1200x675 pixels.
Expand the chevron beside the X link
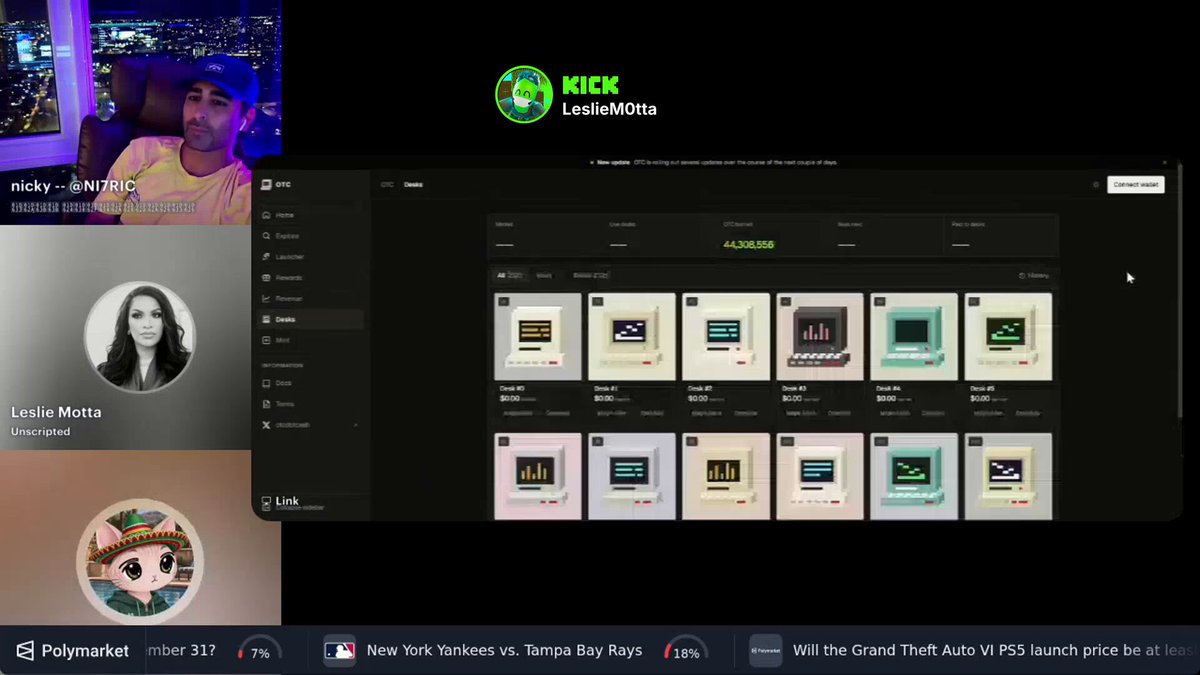(355, 425)
